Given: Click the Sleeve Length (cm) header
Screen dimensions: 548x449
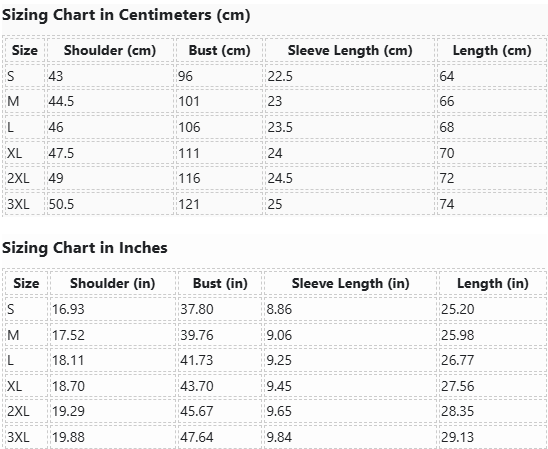Looking at the screenshot, I should click(x=350, y=50).
